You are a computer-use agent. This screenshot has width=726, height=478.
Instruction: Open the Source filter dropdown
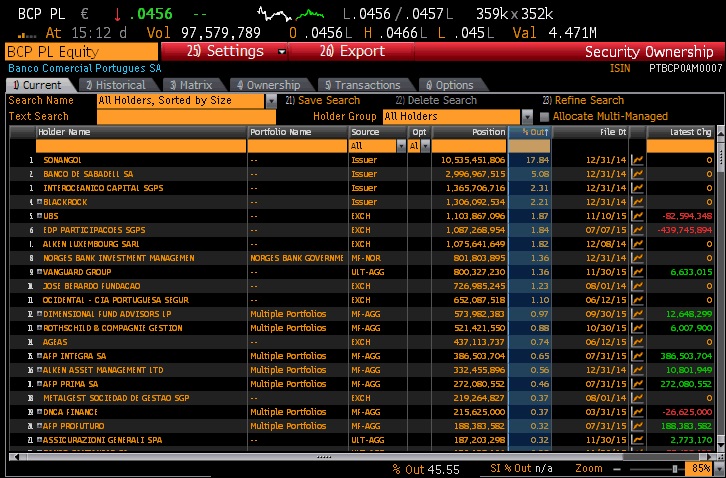(x=401, y=146)
